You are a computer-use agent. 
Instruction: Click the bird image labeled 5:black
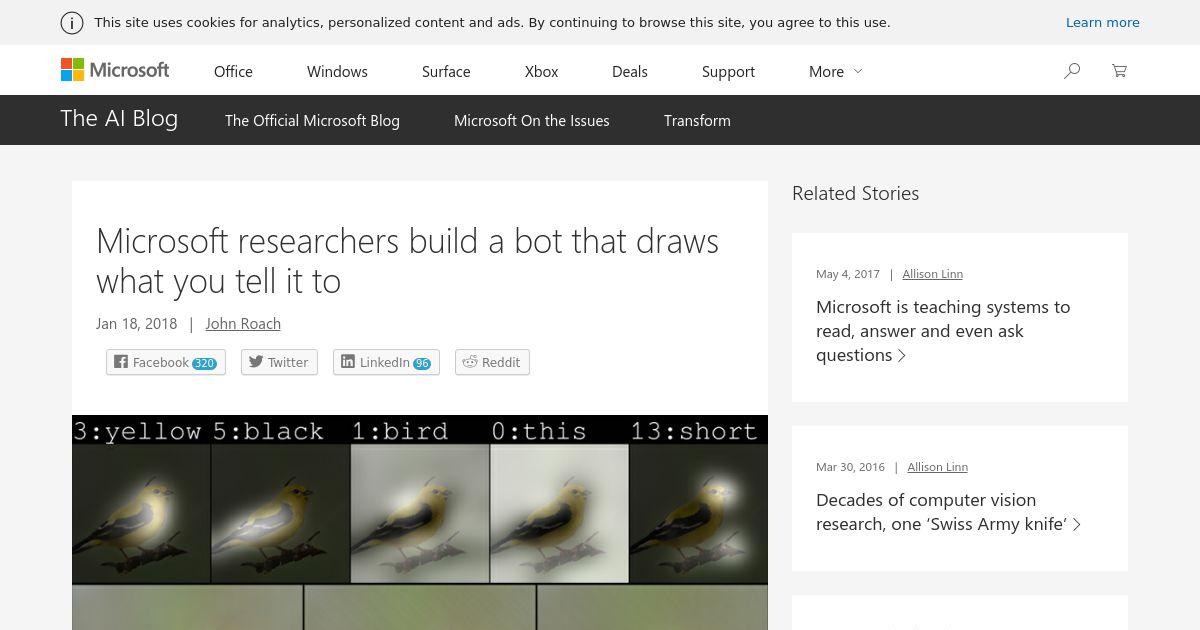click(280, 514)
